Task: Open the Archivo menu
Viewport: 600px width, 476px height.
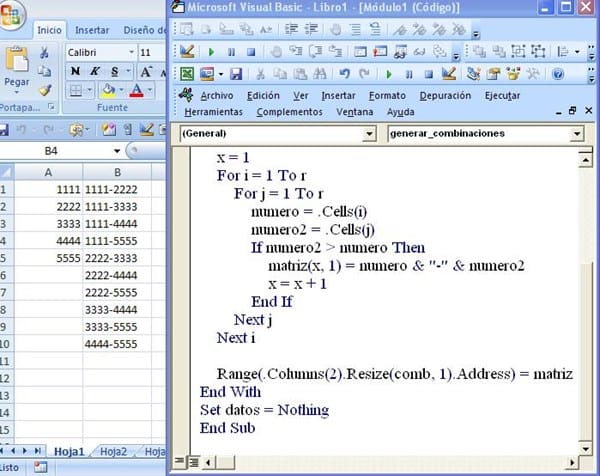Action: click(x=217, y=95)
